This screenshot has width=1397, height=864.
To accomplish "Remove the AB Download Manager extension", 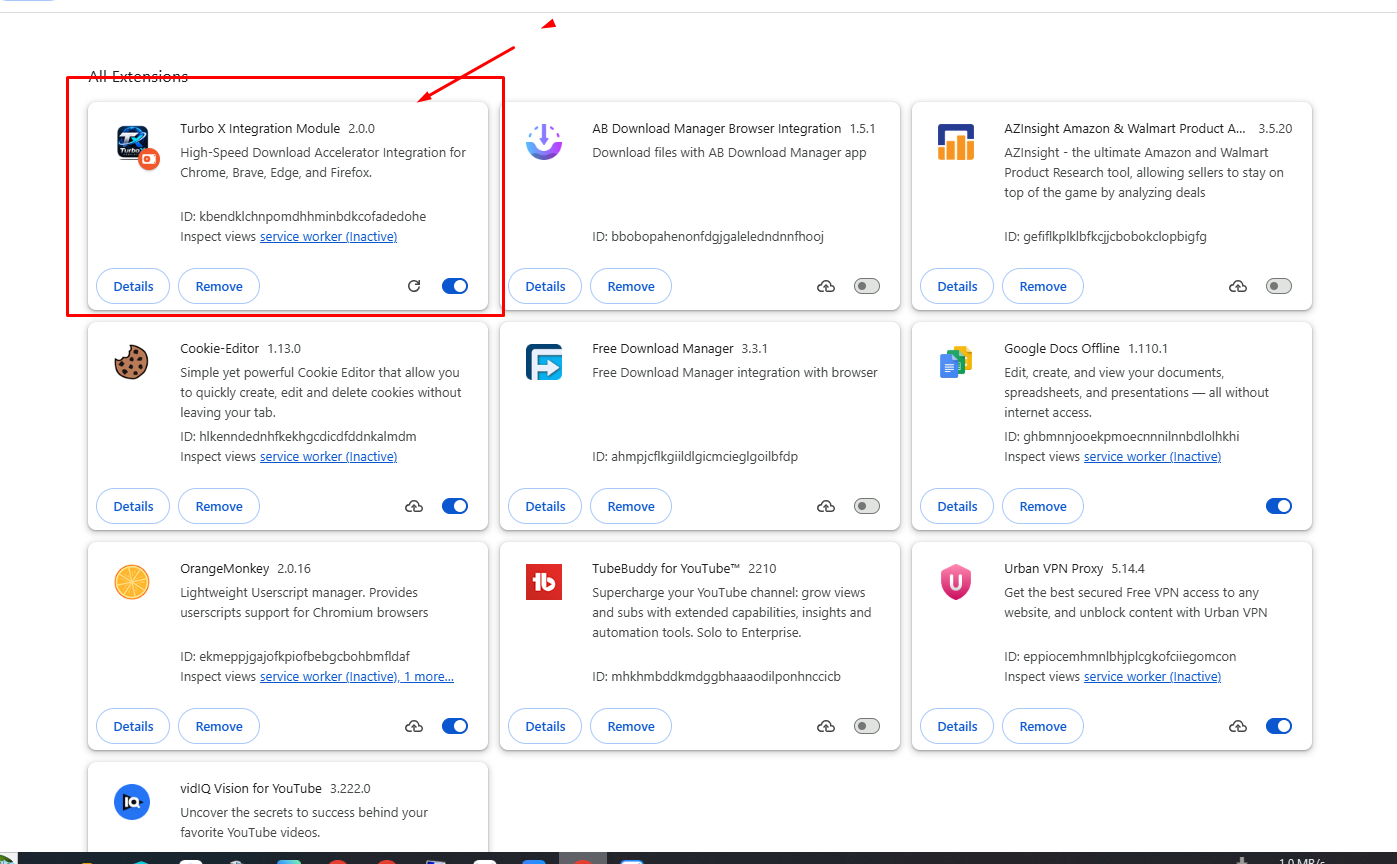I will click(x=631, y=286).
